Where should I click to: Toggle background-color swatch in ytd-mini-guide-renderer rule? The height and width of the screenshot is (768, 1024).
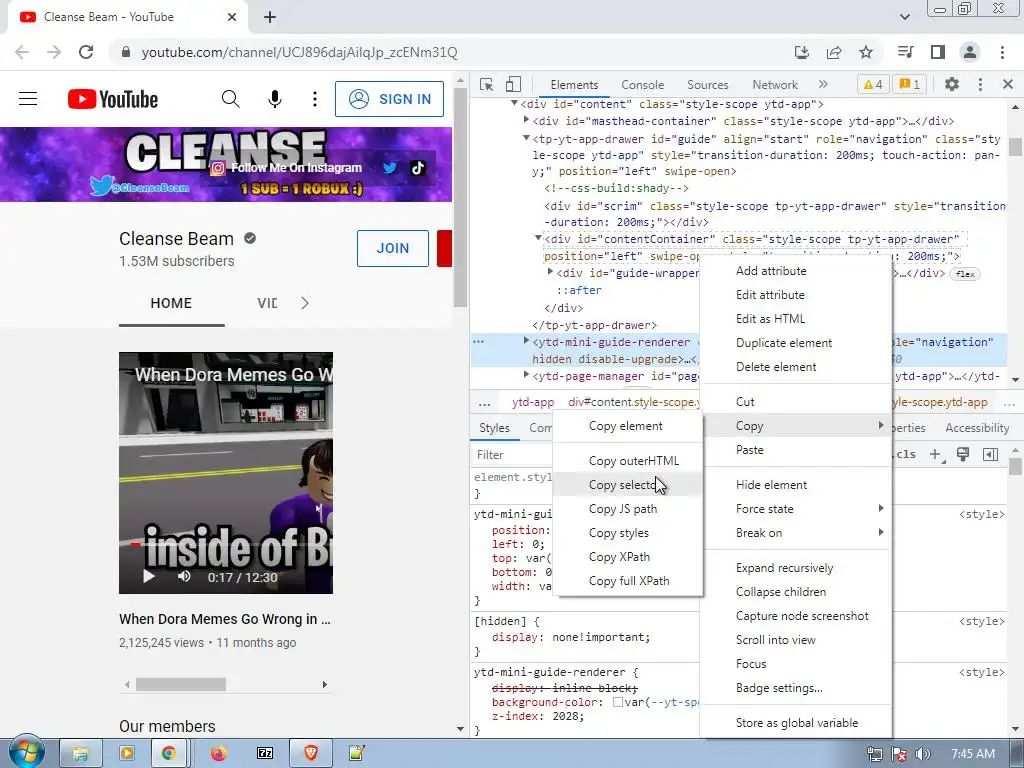pyautogui.click(x=617, y=702)
